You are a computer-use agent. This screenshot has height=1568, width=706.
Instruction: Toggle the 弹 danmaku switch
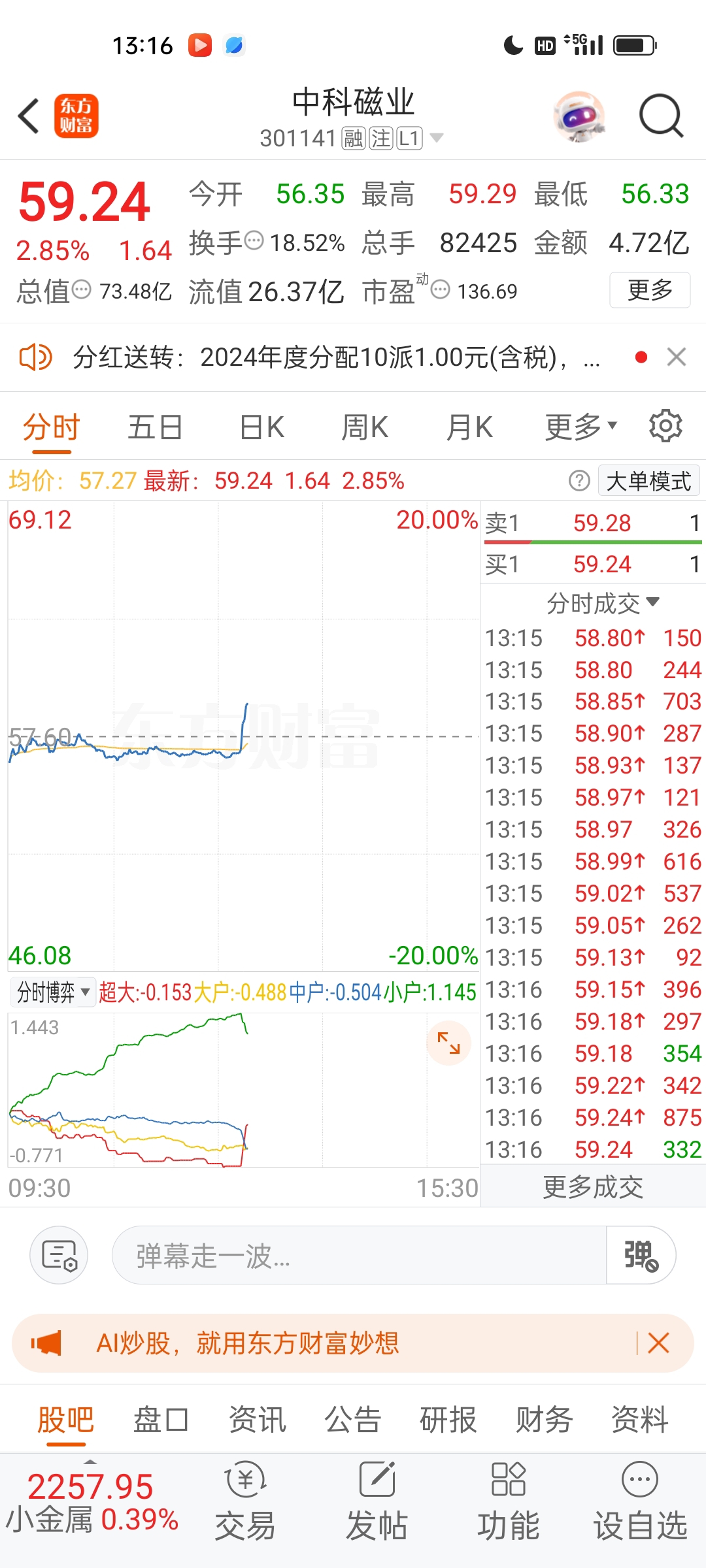(641, 1255)
